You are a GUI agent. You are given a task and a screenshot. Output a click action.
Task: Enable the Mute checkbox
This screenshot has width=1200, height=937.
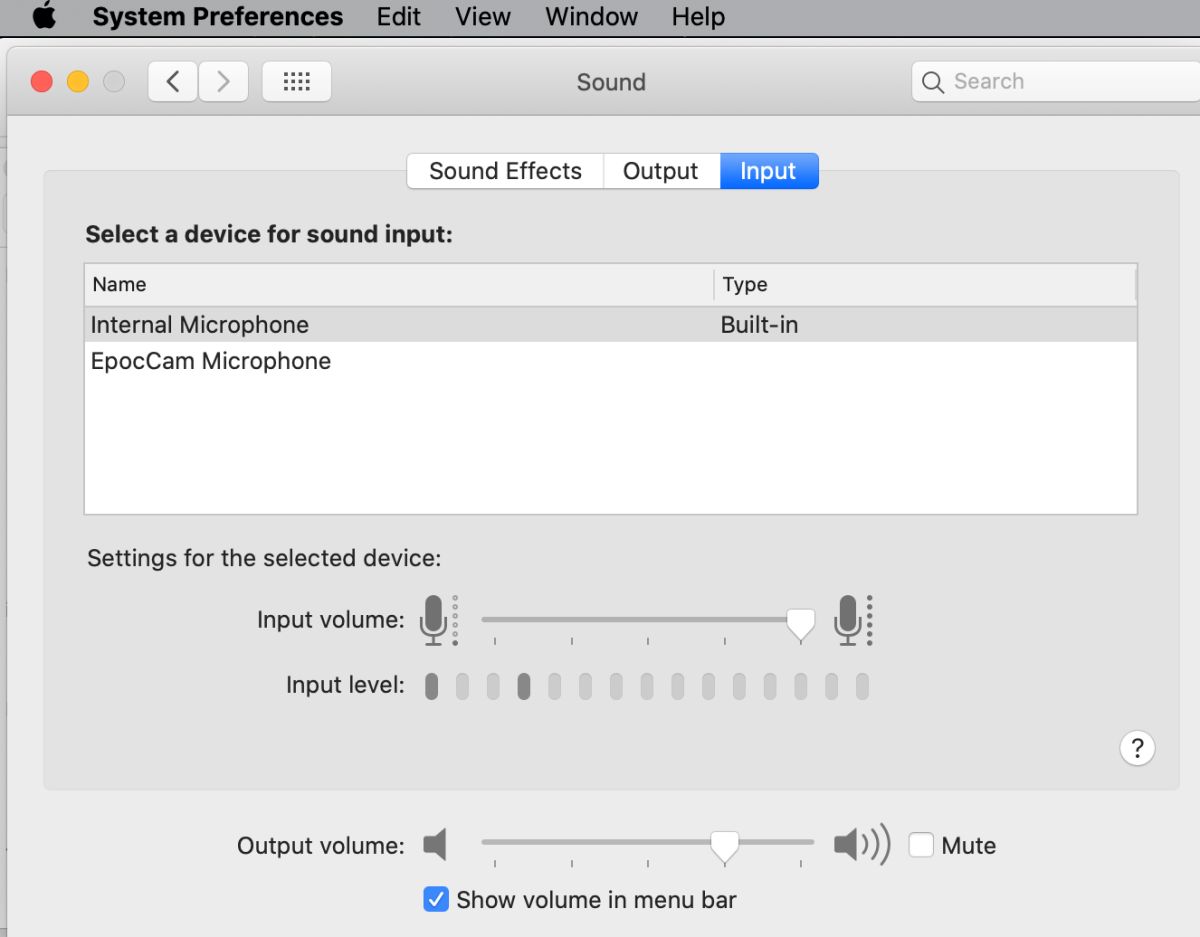tap(921, 846)
